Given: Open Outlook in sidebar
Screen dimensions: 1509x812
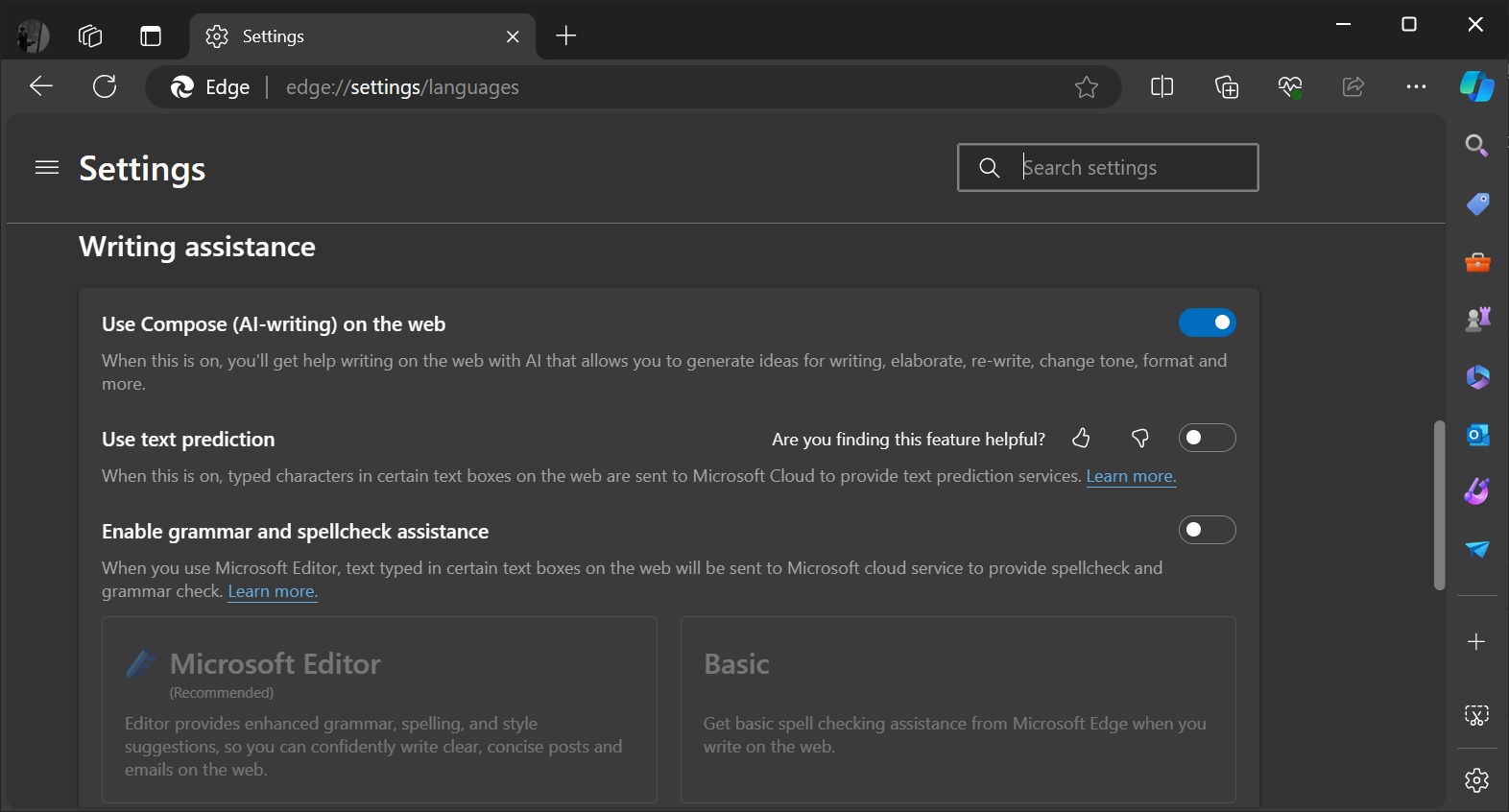Looking at the screenshot, I should pos(1477,435).
